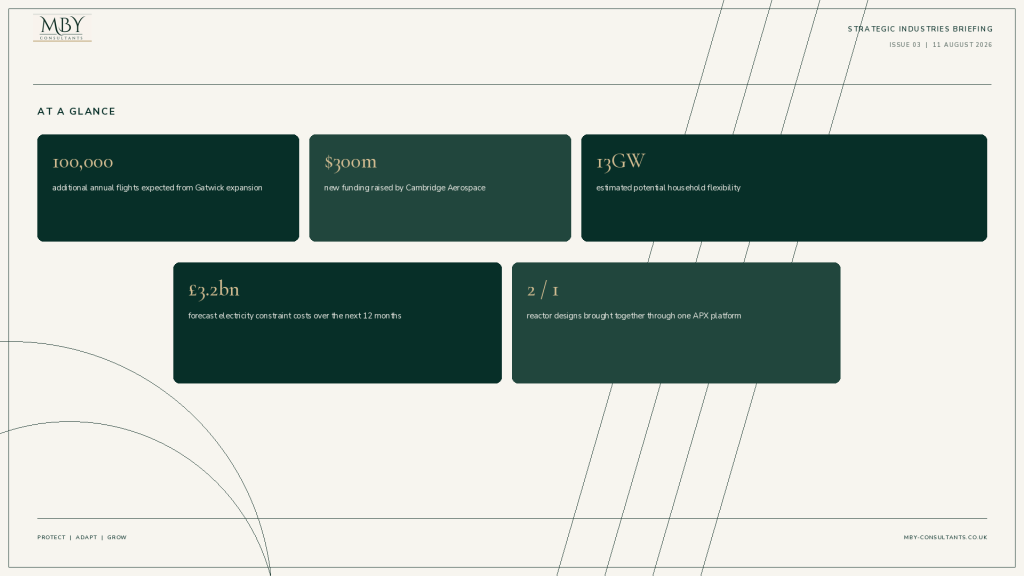This screenshot has width=1024, height=576.
Task: Select 'estimated potential household flexibility' text
Action: tap(668, 188)
